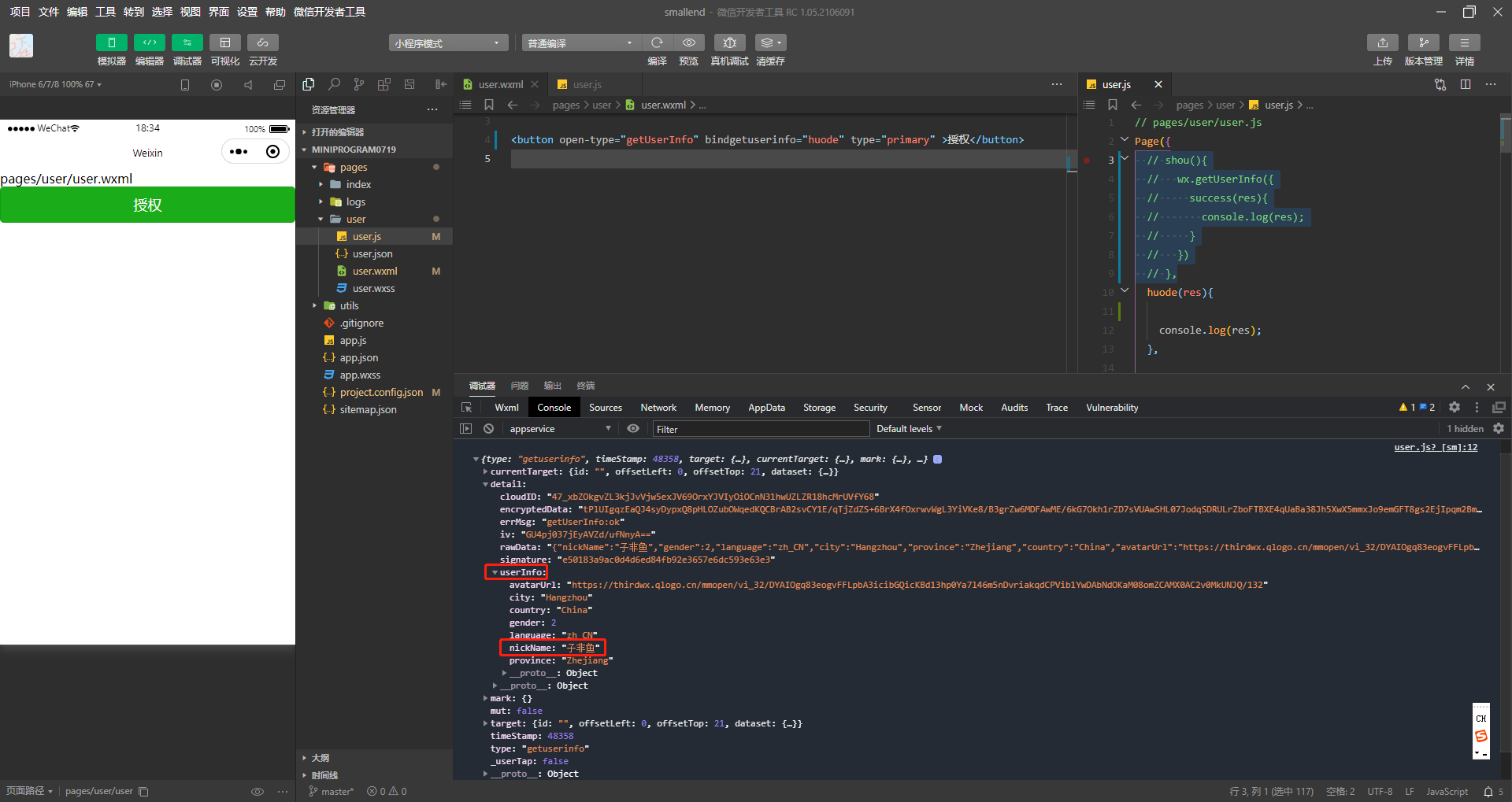Viewport: 1512px width, 802px height.
Task: Open the 文件 menu
Action: coord(49,12)
